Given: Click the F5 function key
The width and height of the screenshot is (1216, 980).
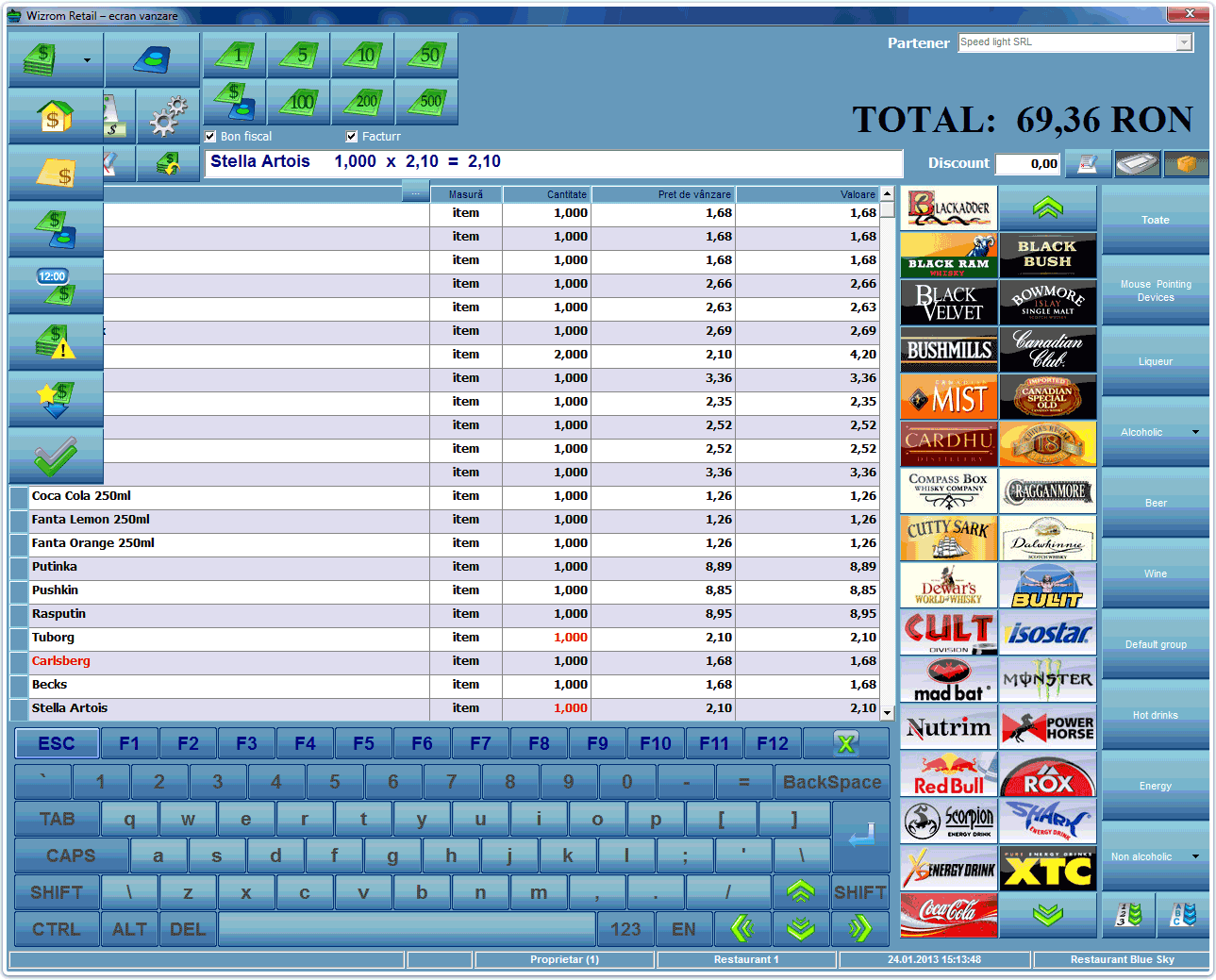Looking at the screenshot, I should pyautogui.click(x=363, y=743).
